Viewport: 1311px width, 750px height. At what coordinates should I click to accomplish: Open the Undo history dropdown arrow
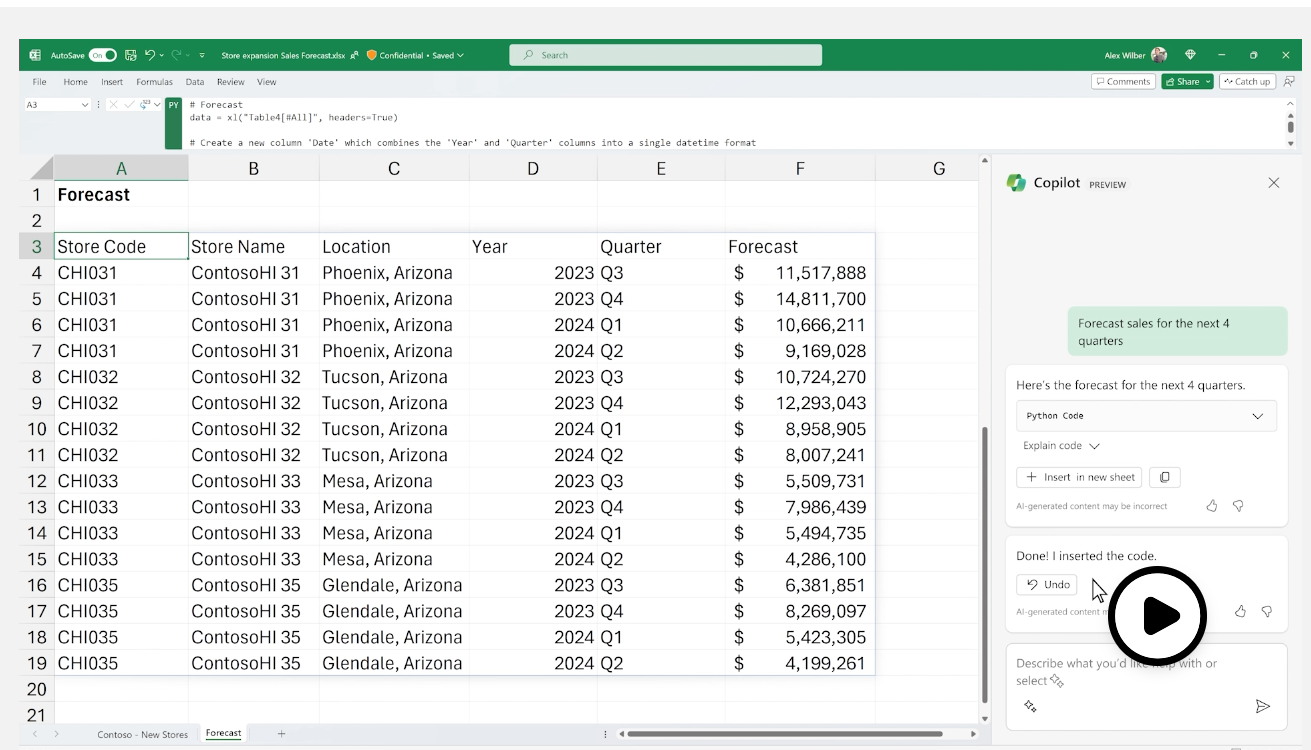tap(162, 55)
